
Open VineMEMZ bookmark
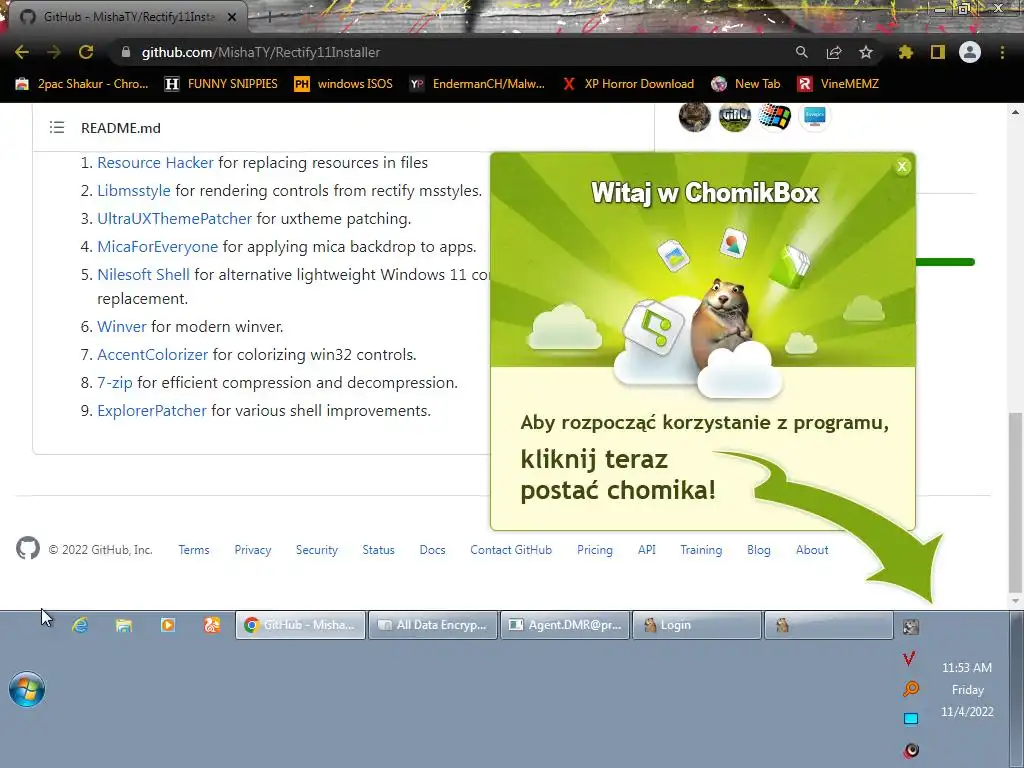(x=838, y=84)
